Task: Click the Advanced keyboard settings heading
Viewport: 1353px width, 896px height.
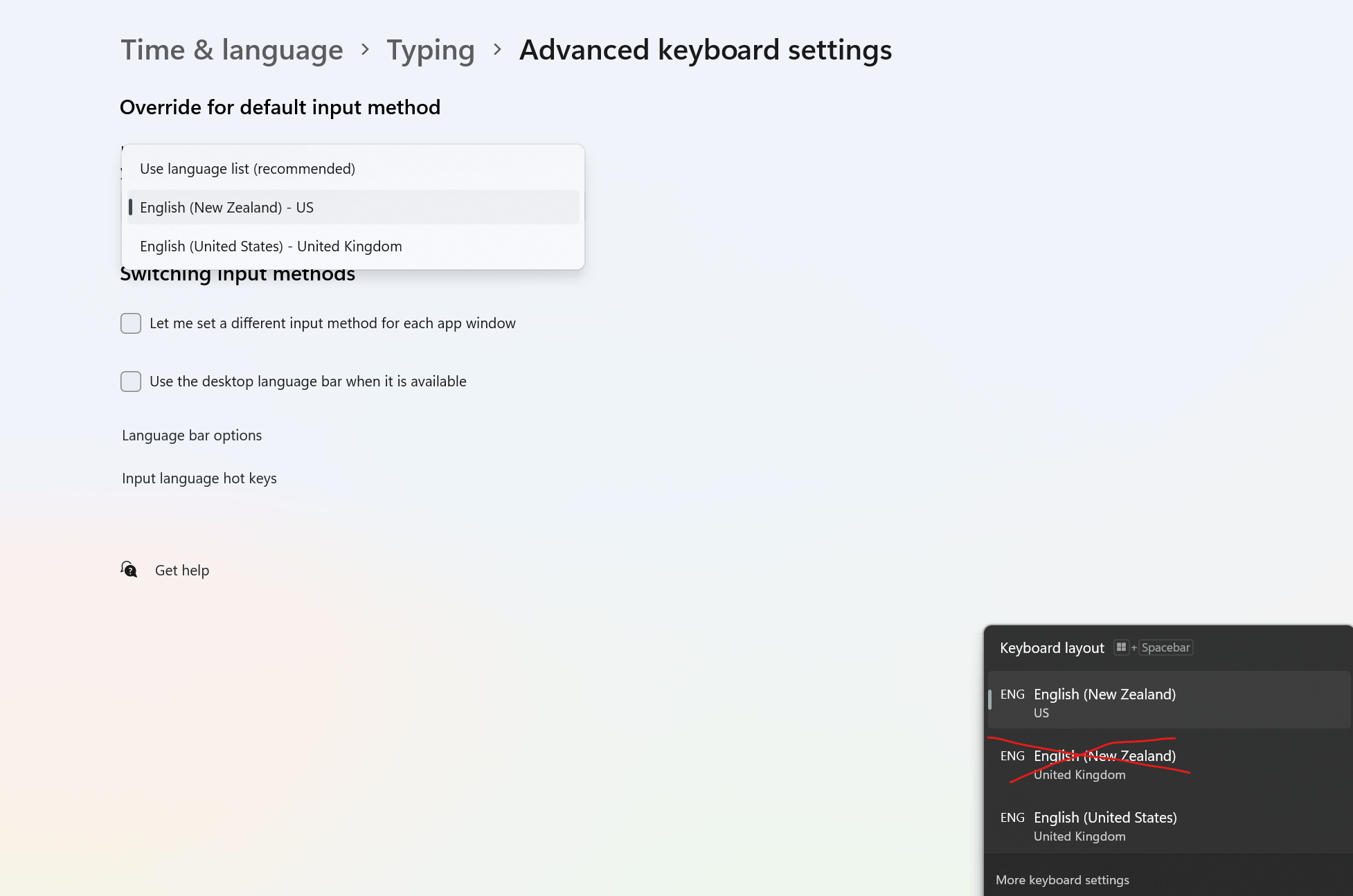Action: (706, 49)
